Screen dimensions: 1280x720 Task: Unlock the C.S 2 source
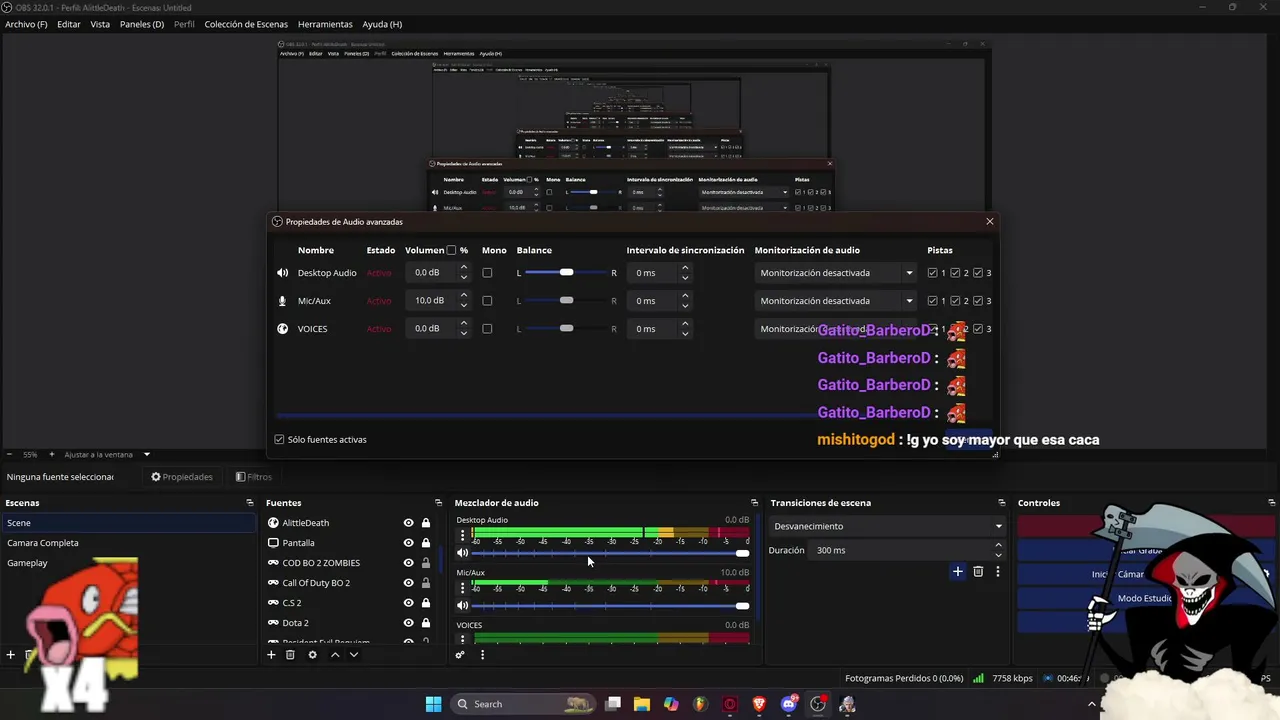click(426, 603)
